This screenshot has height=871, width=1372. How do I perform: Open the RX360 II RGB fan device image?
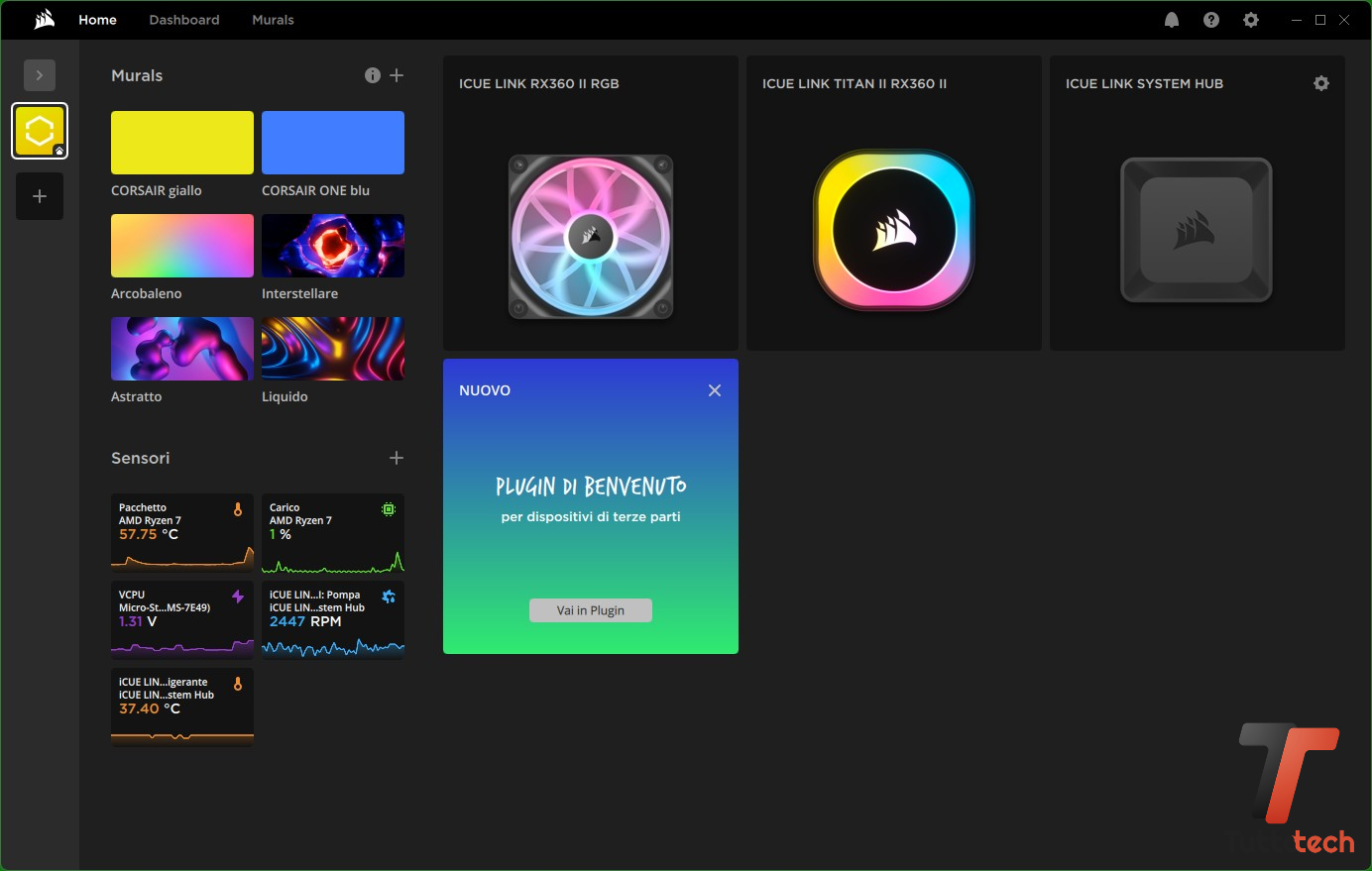pyautogui.click(x=591, y=237)
